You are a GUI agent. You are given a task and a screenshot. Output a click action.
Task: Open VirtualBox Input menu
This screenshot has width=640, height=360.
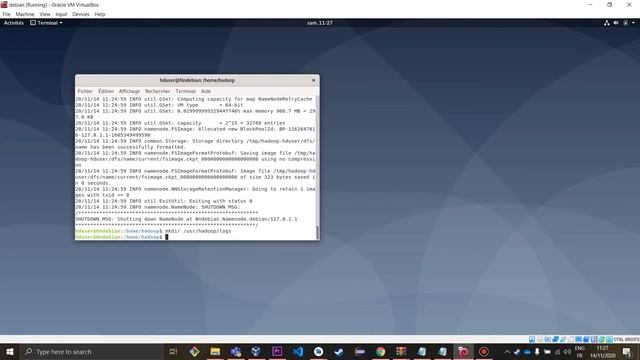[x=61, y=14]
